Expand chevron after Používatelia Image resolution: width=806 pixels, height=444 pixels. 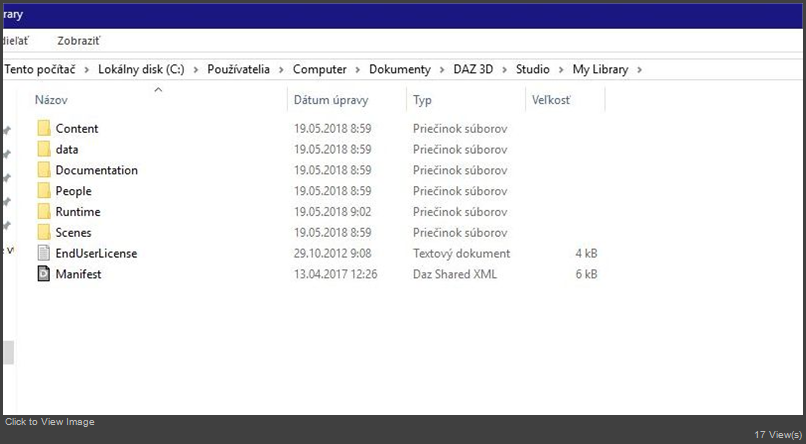click(281, 70)
